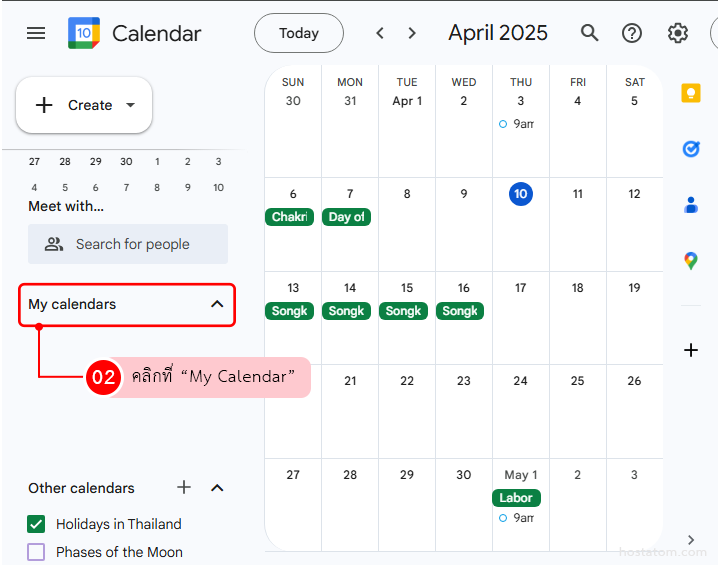Viewport: 720px width, 565px height.
Task: Open Google Maps in side panel
Action: coord(690,261)
